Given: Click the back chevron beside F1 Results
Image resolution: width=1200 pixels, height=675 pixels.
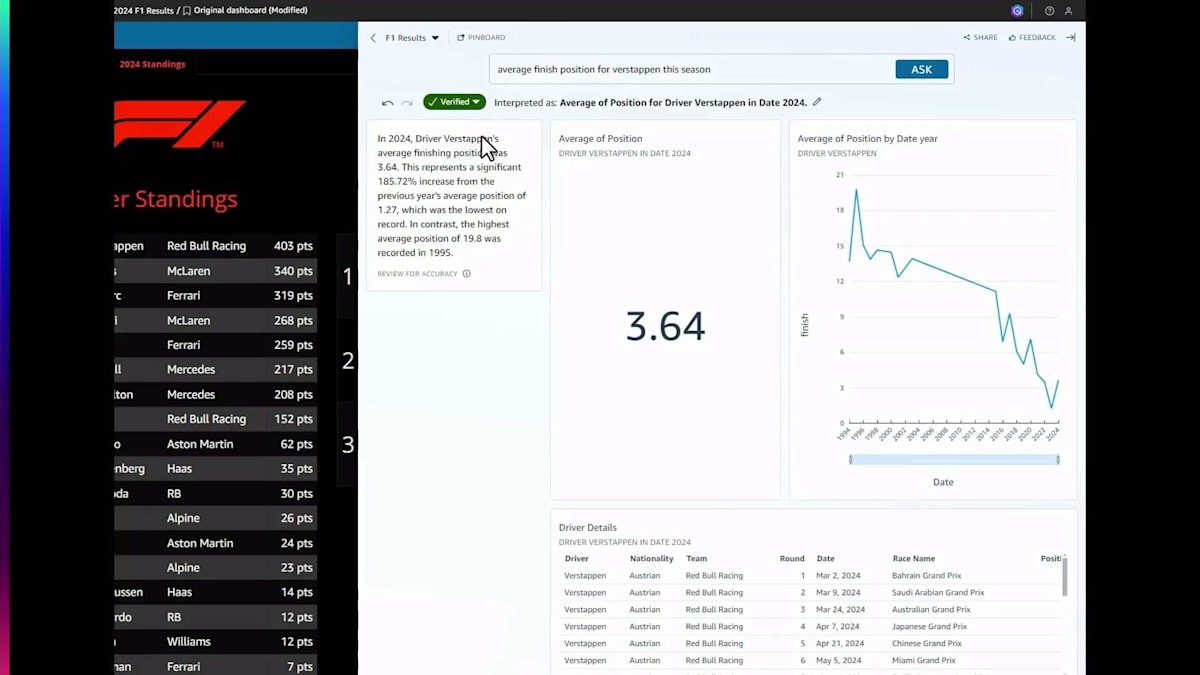Looking at the screenshot, I should pyautogui.click(x=373, y=38).
